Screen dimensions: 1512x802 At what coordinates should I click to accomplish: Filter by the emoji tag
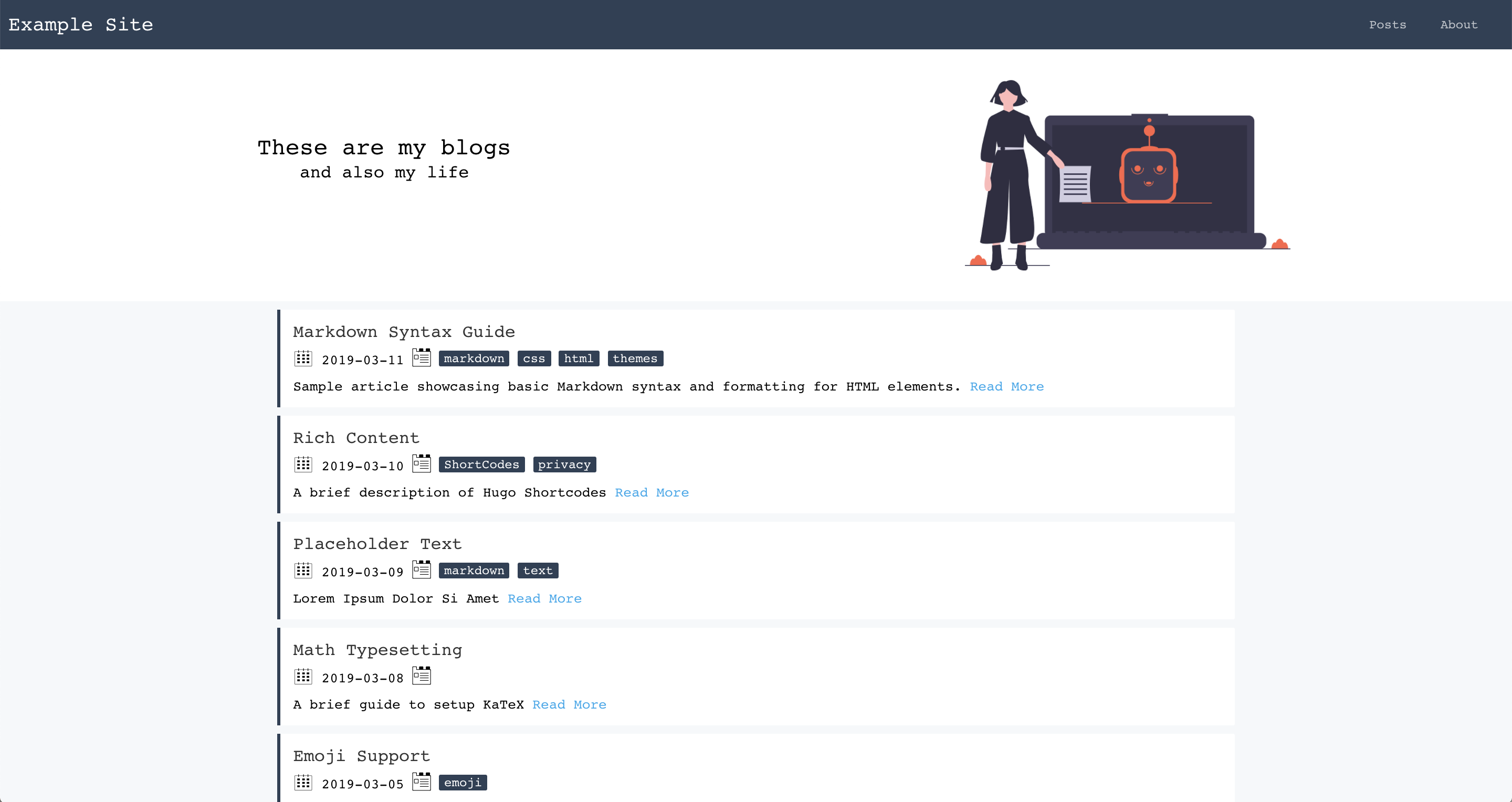click(x=463, y=783)
